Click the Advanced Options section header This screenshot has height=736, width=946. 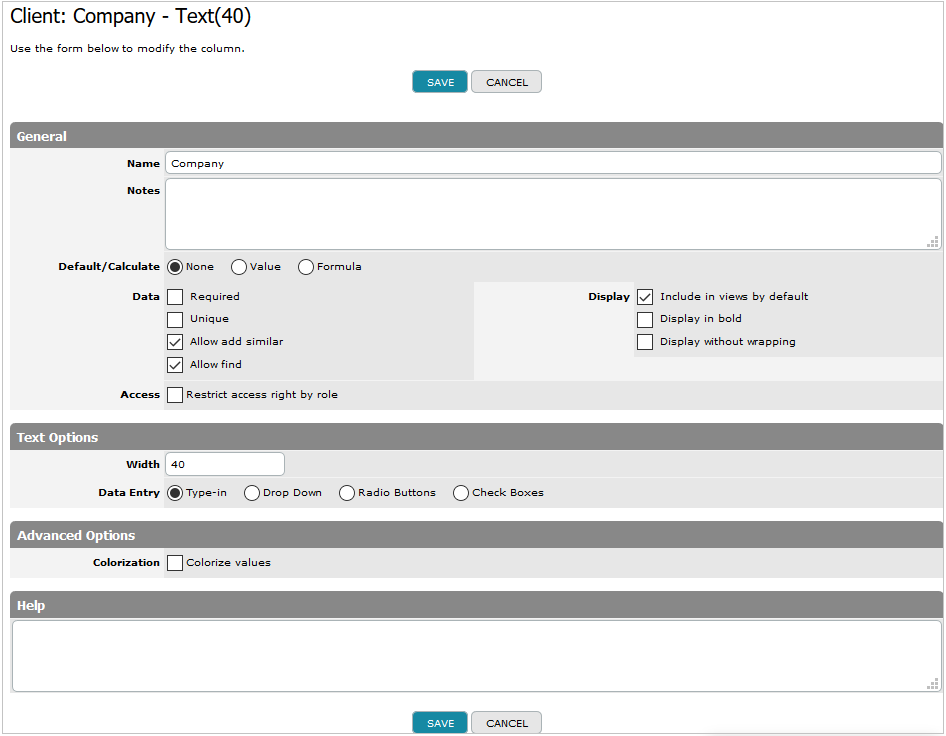click(x=476, y=535)
